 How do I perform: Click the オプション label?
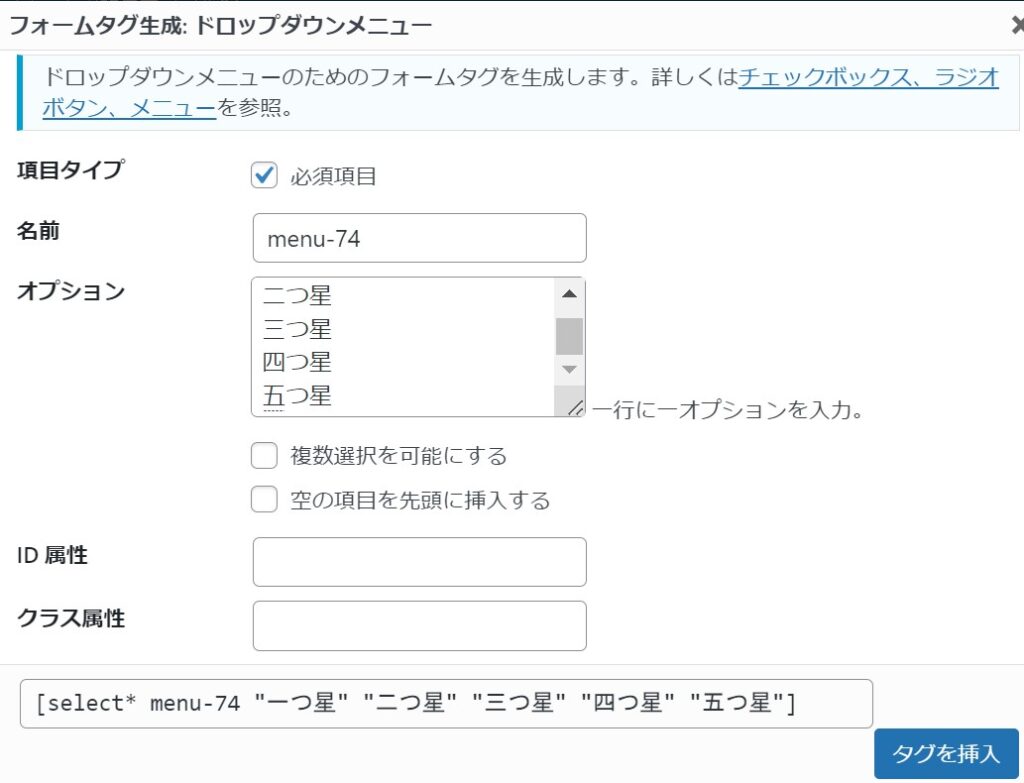[x=71, y=291]
